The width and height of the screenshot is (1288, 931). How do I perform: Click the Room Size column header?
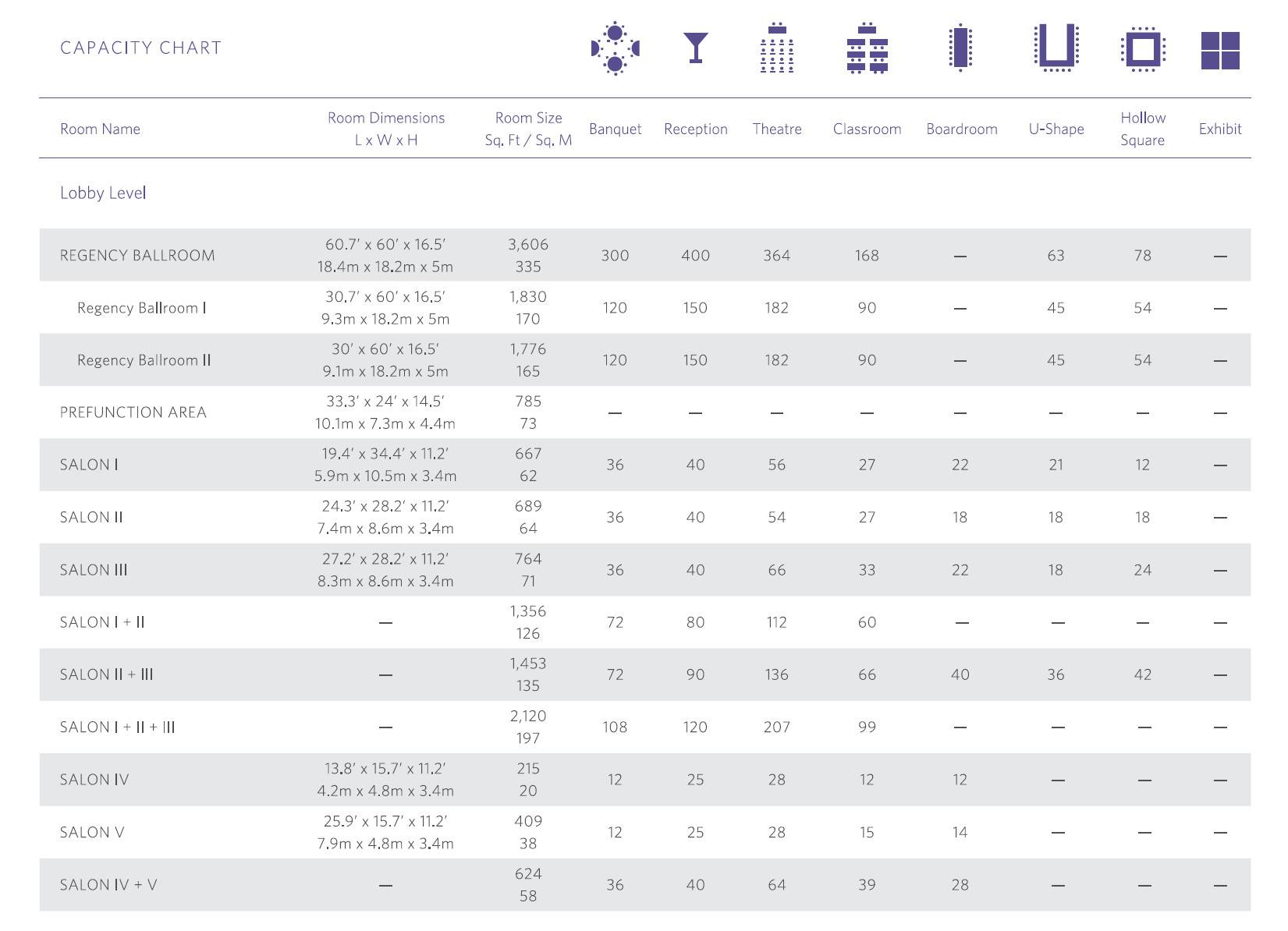pyautogui.click(x=528, y=129)
